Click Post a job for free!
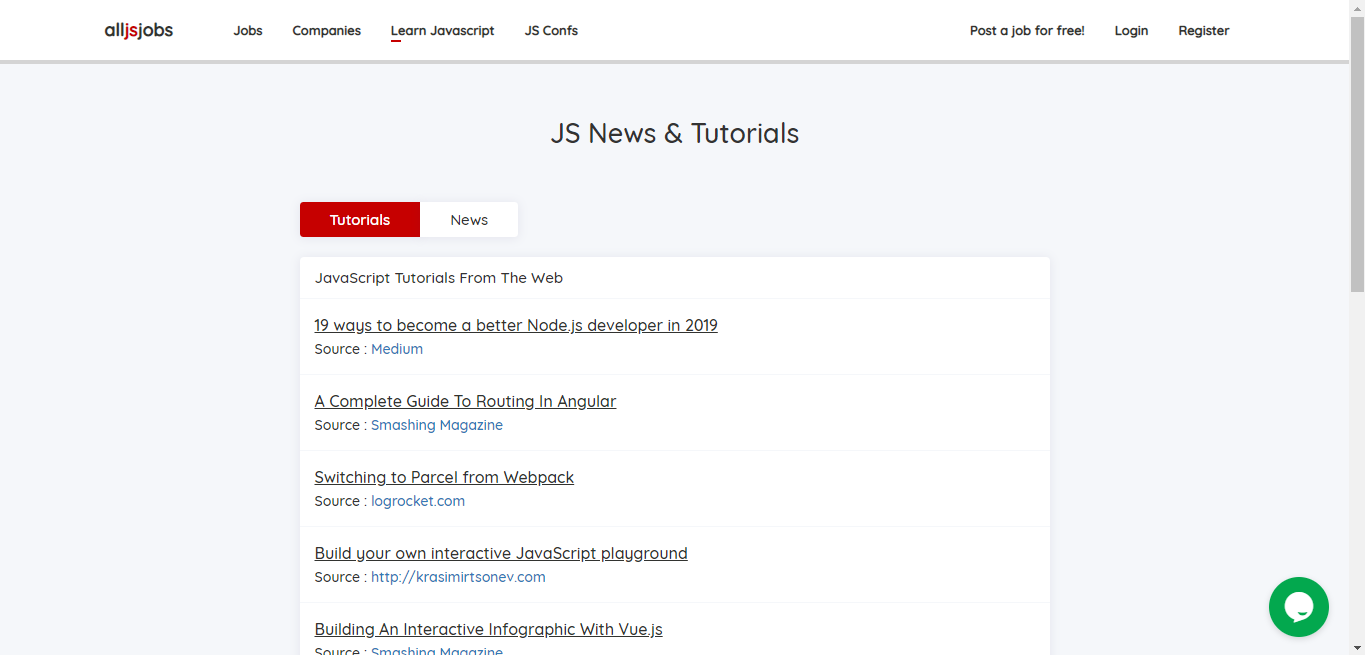Image resolution: width=1365 pixels, height=655 pixels. click(1027, 31)
